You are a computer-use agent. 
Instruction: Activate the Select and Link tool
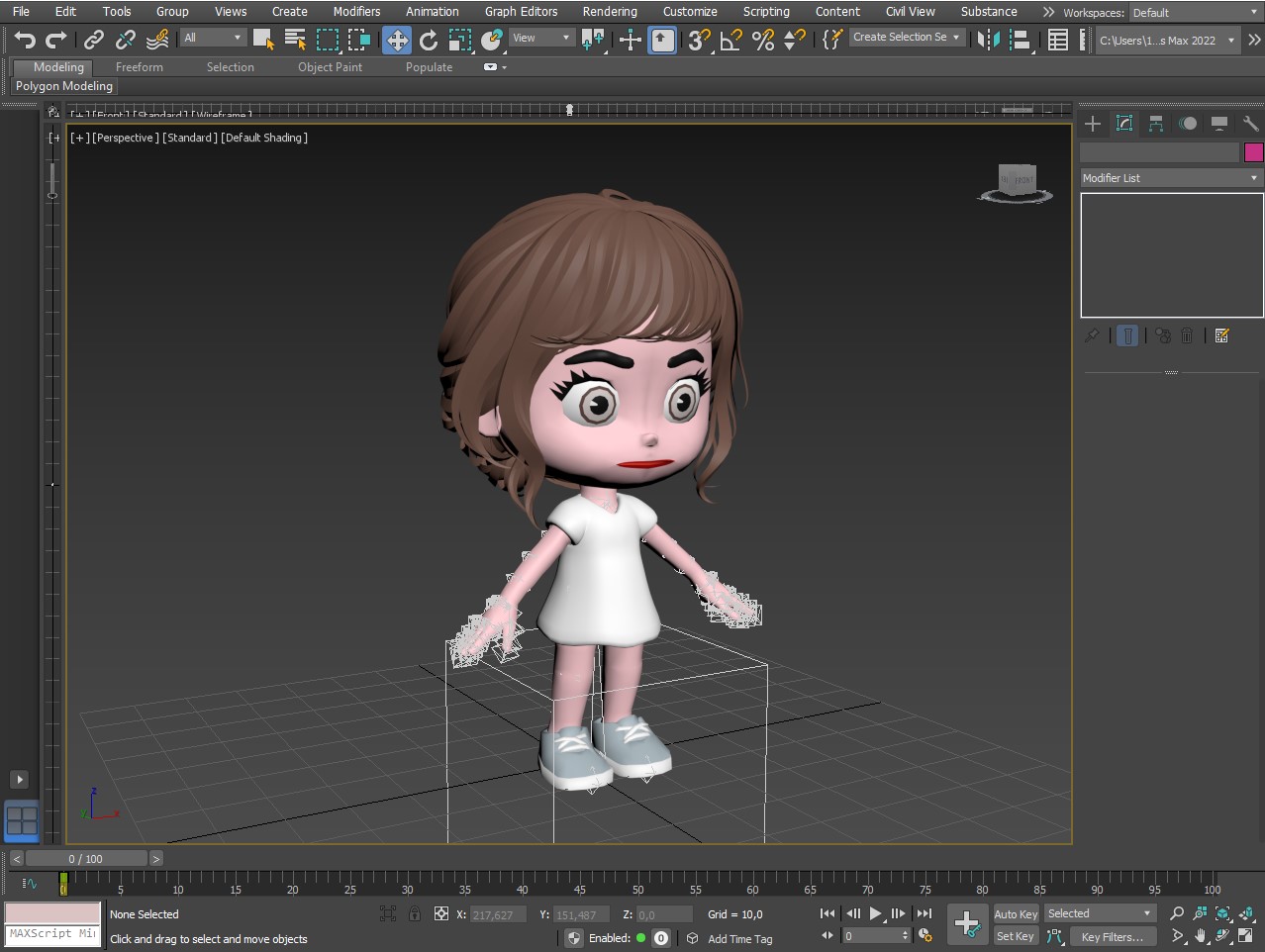point(94,40)
